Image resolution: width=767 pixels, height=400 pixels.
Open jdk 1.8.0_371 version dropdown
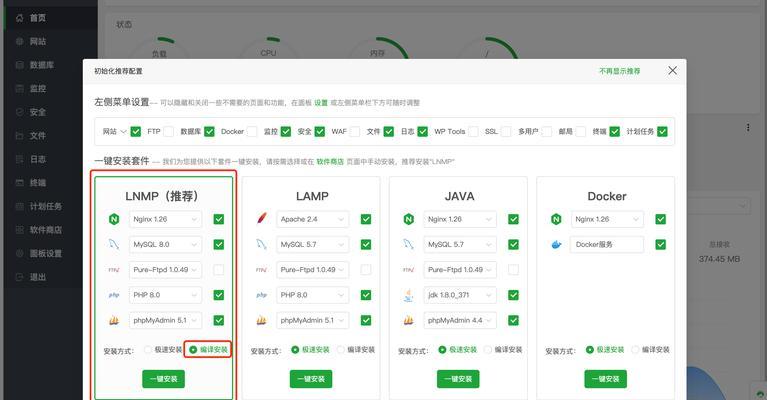(x=460, y=295)
